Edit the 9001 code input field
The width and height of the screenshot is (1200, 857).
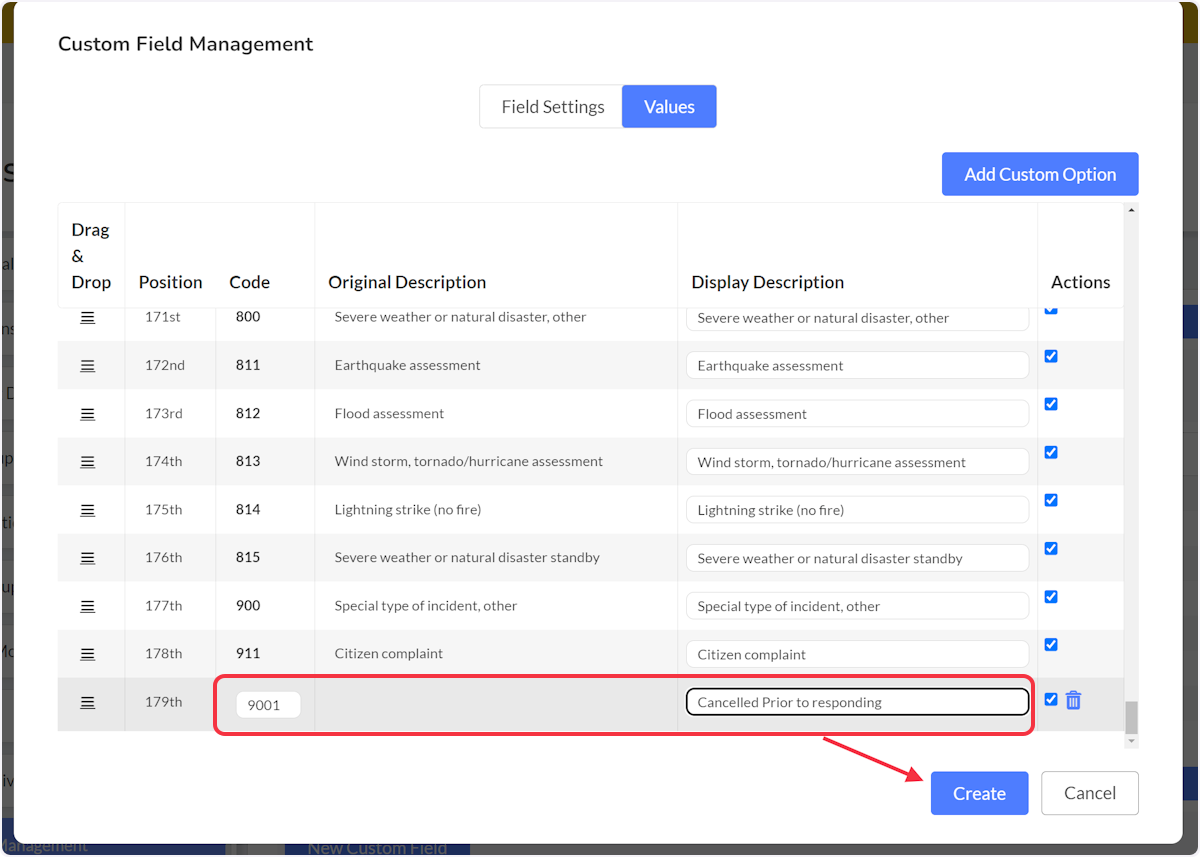(x=268, y=704)
